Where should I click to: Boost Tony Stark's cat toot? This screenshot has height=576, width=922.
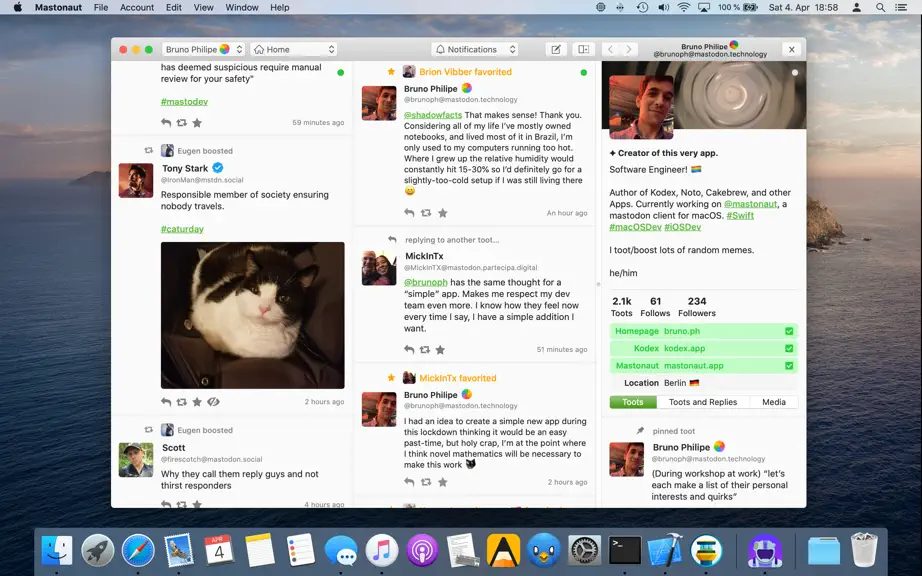point(182,402)
